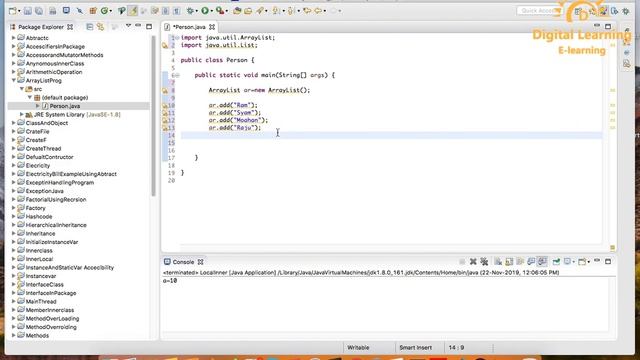The width and height of the screenshot is (640, 360).
Task: Open the New Java Class dropdown arrow
Action: tap(111, 11)
